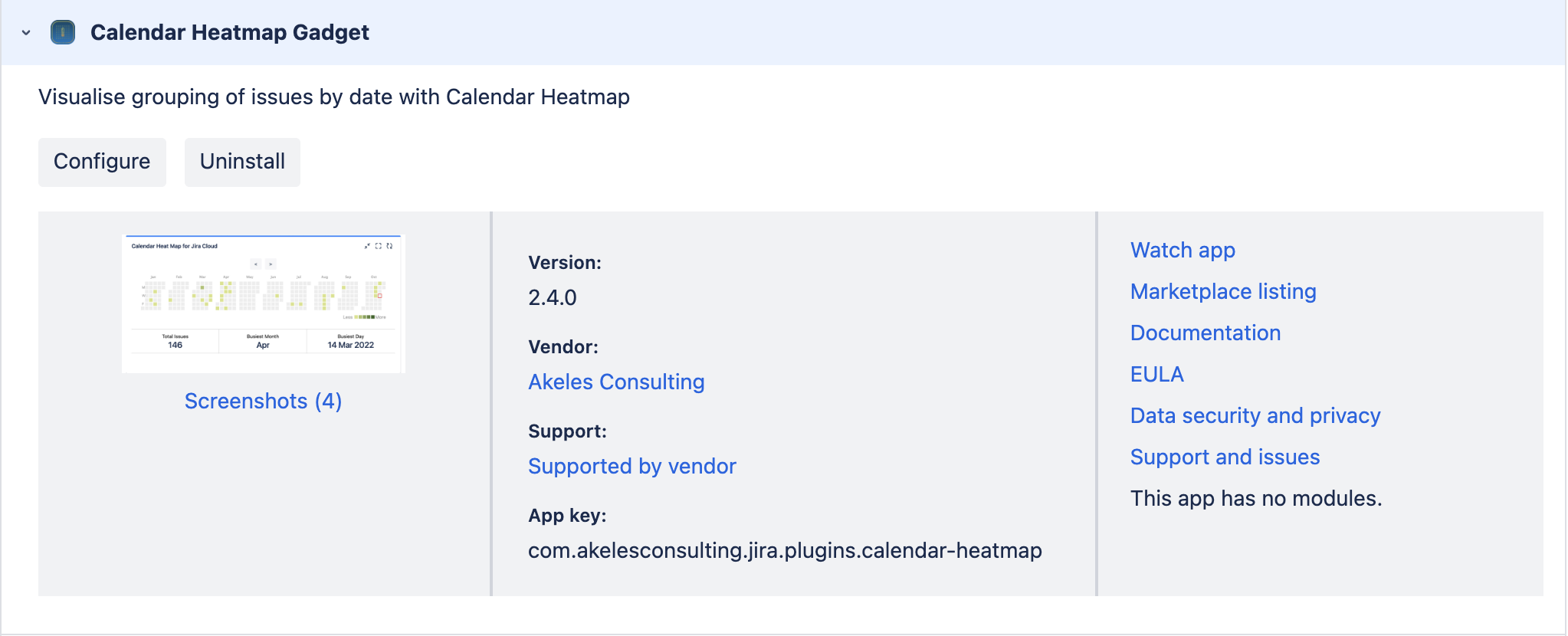This screenshot has width=1568, height=636.
Task: Click the previous arrow in the heatmap preview
Action: (256, 264)
